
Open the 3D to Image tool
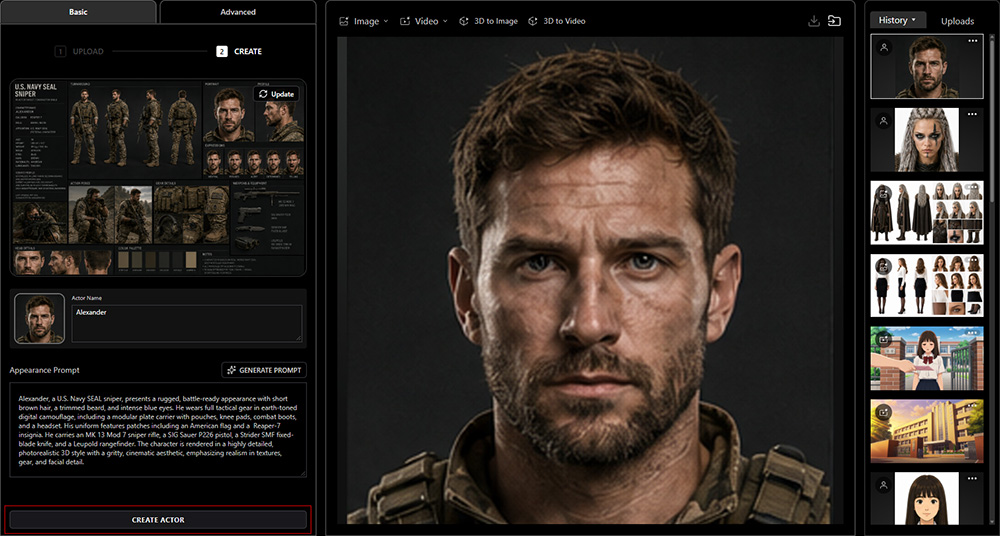488,21
